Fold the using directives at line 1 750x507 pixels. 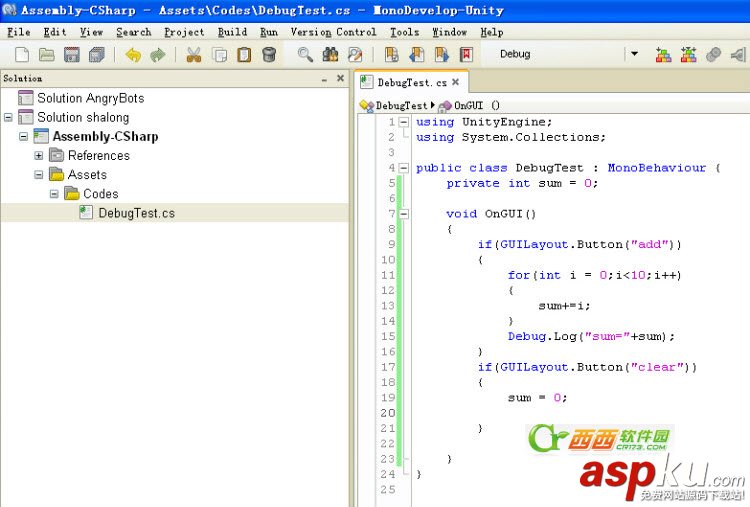[404, 122]
